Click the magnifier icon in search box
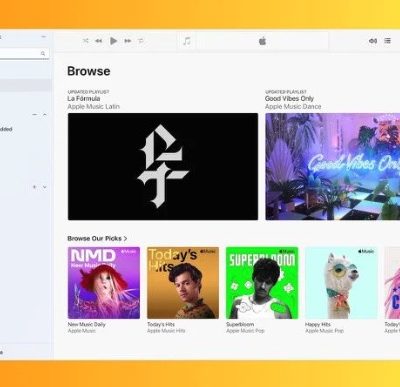The image size is (400, 387). (x=43, y=53)
